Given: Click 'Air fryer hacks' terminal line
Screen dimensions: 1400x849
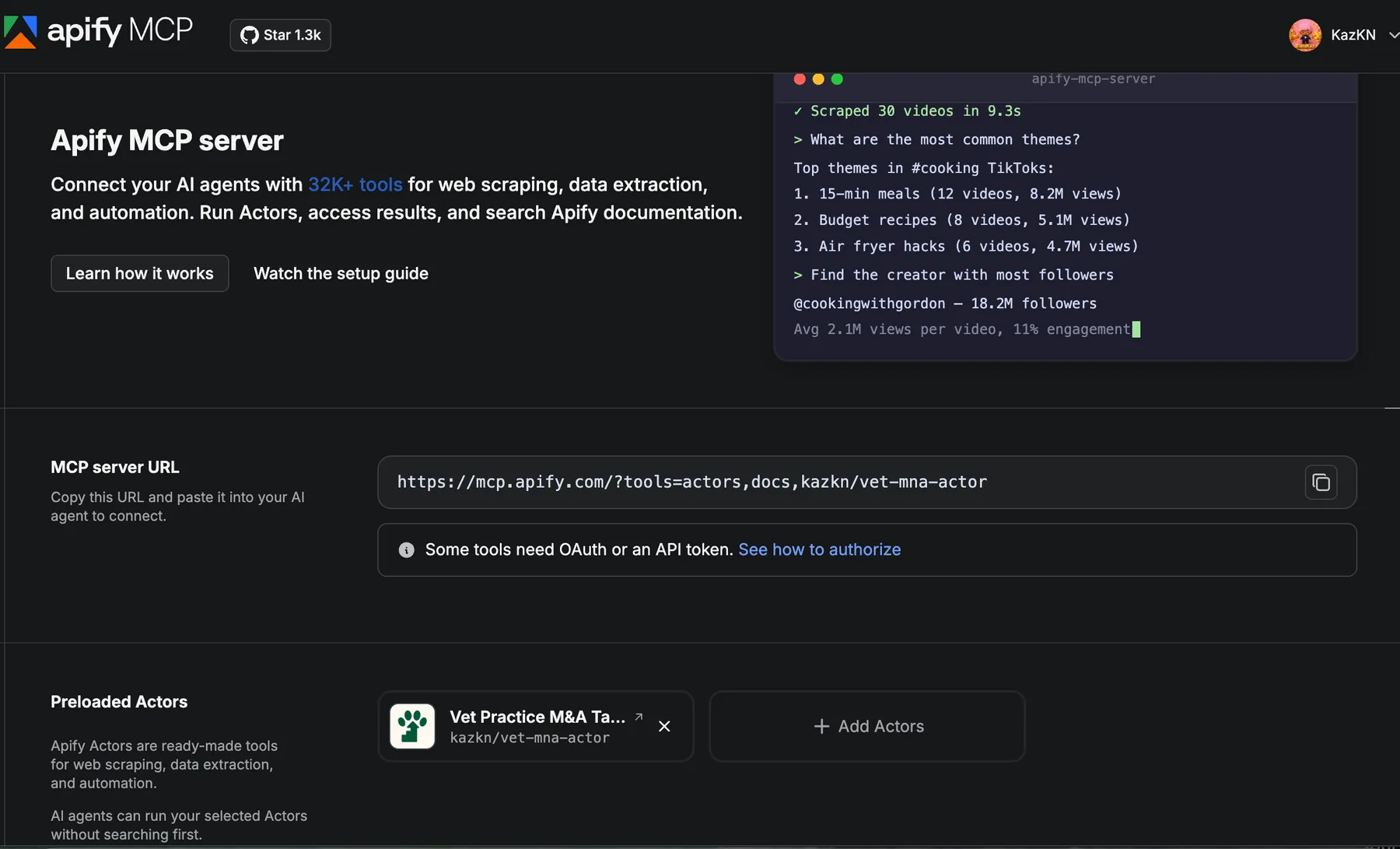Looking at the screenshot, I should click(x=966, y=247).
